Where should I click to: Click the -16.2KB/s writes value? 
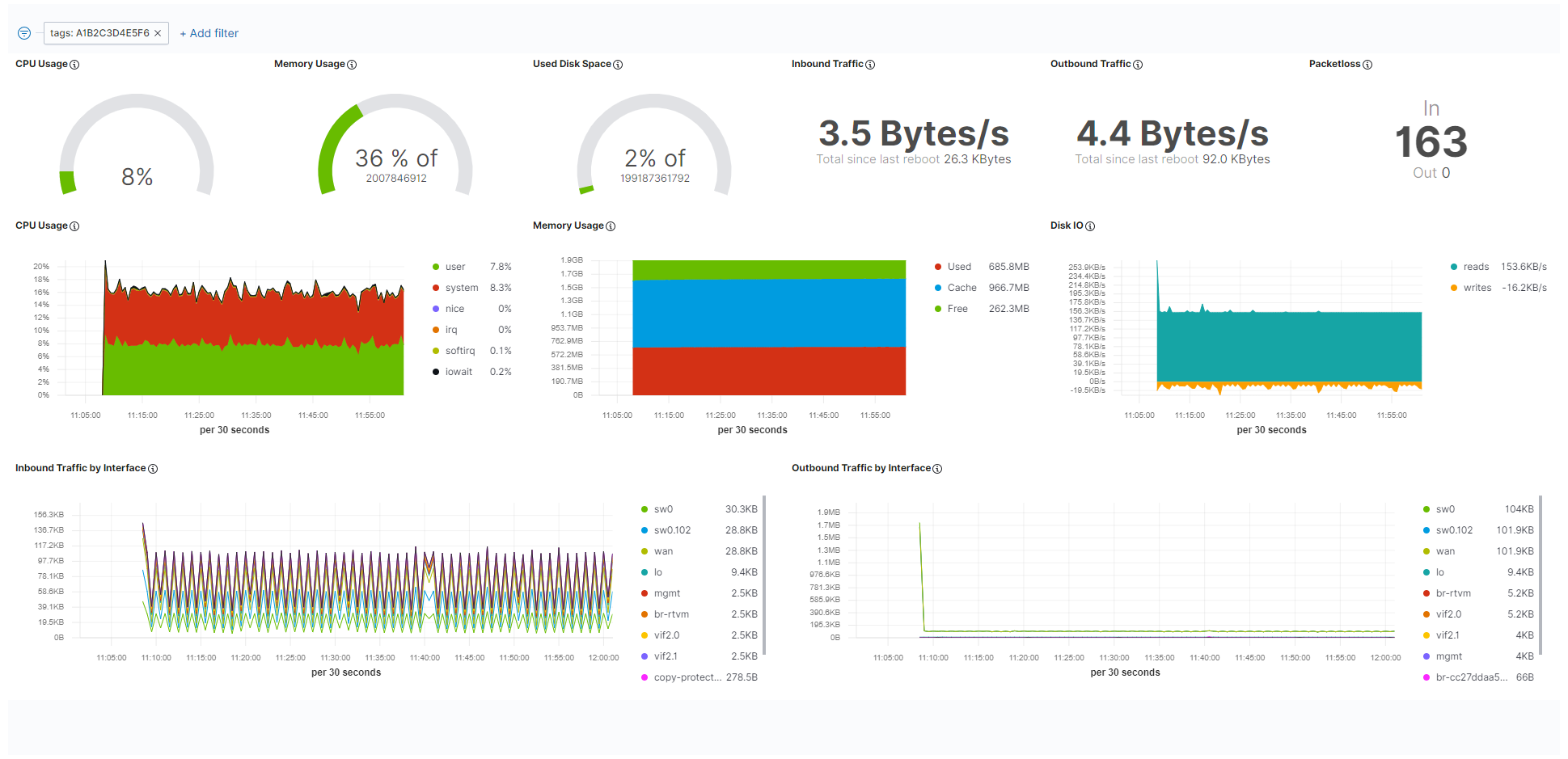coord(1524,288)
